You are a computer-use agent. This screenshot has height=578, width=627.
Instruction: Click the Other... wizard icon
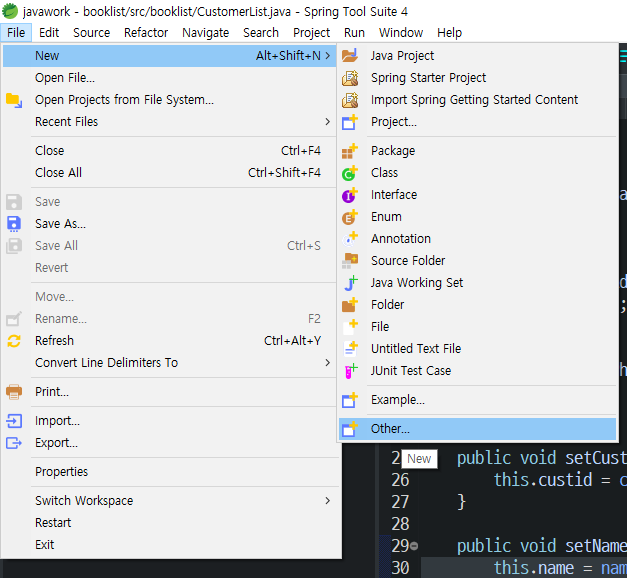coord(350,429)
